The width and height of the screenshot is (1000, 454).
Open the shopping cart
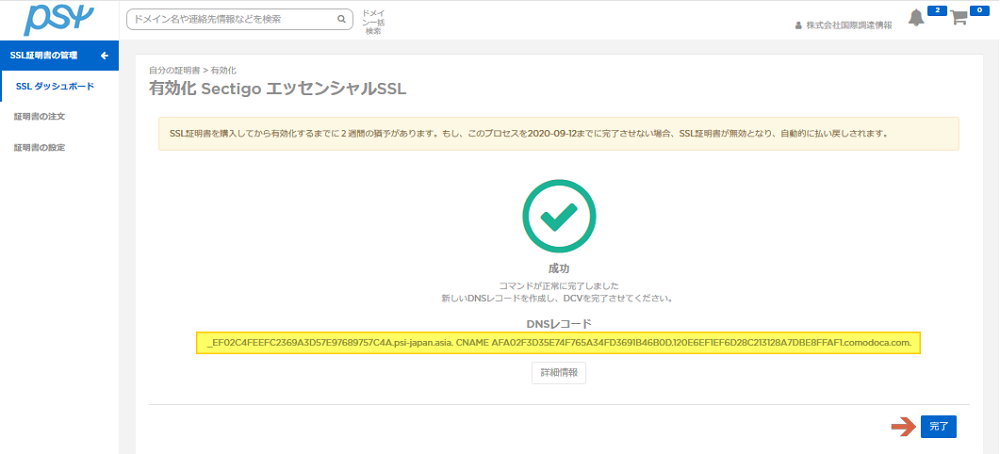point(959,17)
